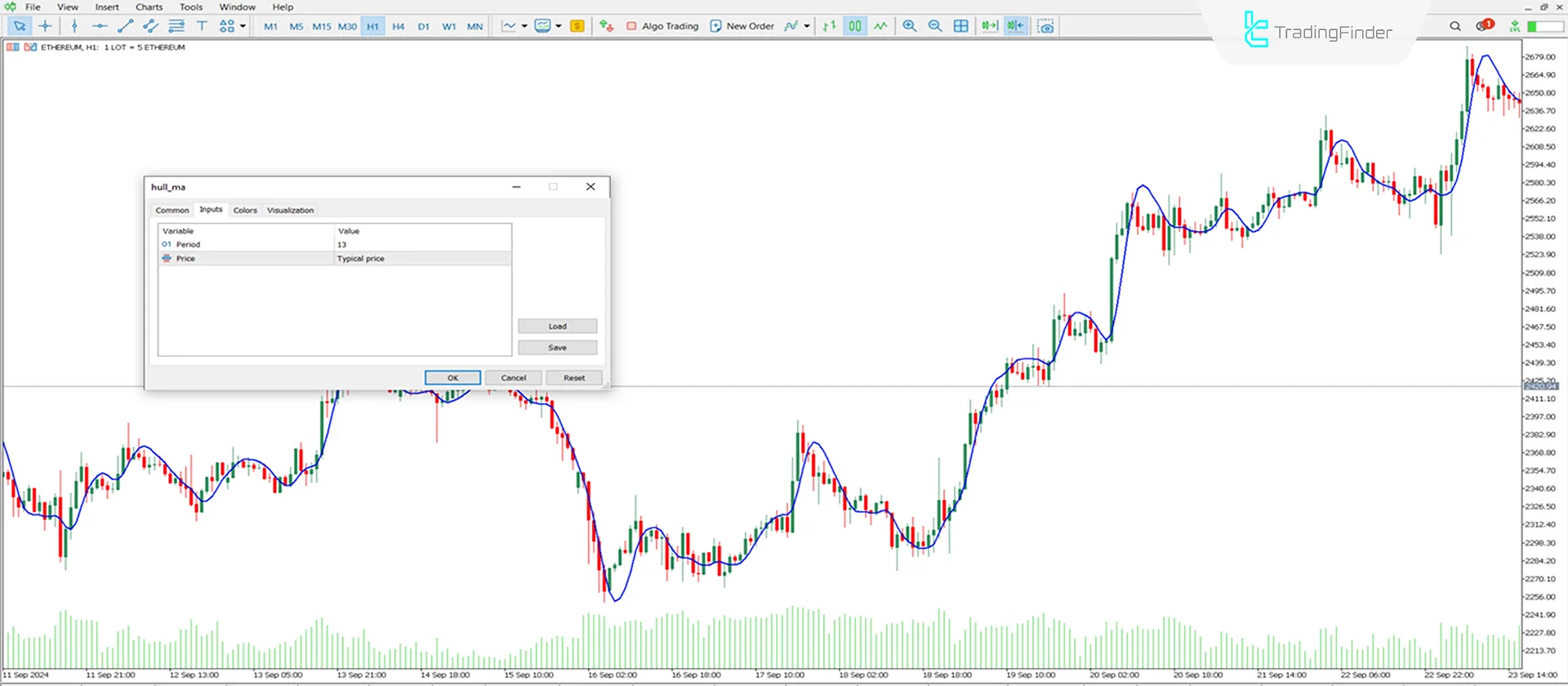This screenshot has width=1568, height=686.
Task: Take a chart screenshot with camera icon
Action: click(x=1045, y=26)
